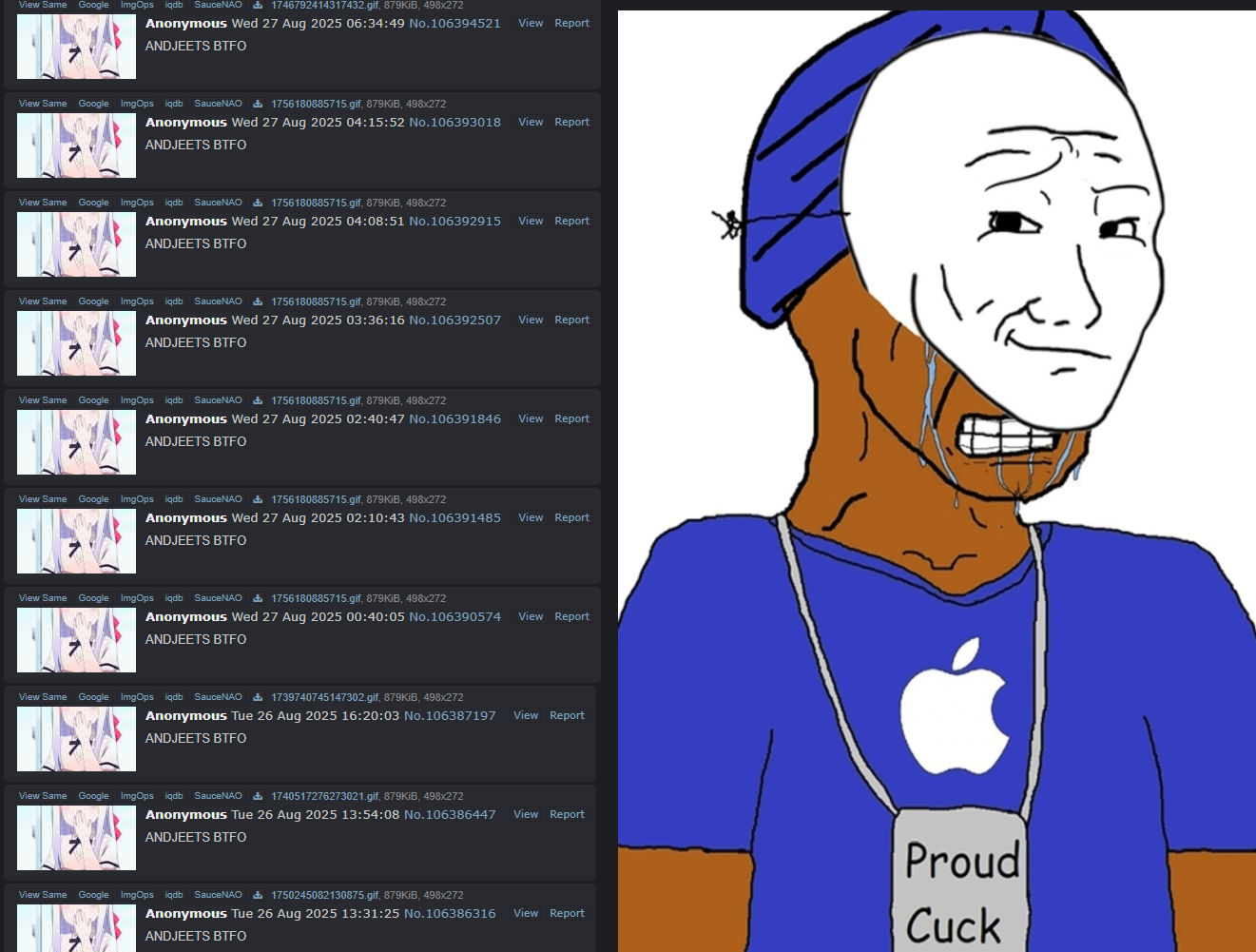This screenshot has height=952, width=1256.
Task: Download 1740517276273021.gif via its icon
Action: coord(257,796)
